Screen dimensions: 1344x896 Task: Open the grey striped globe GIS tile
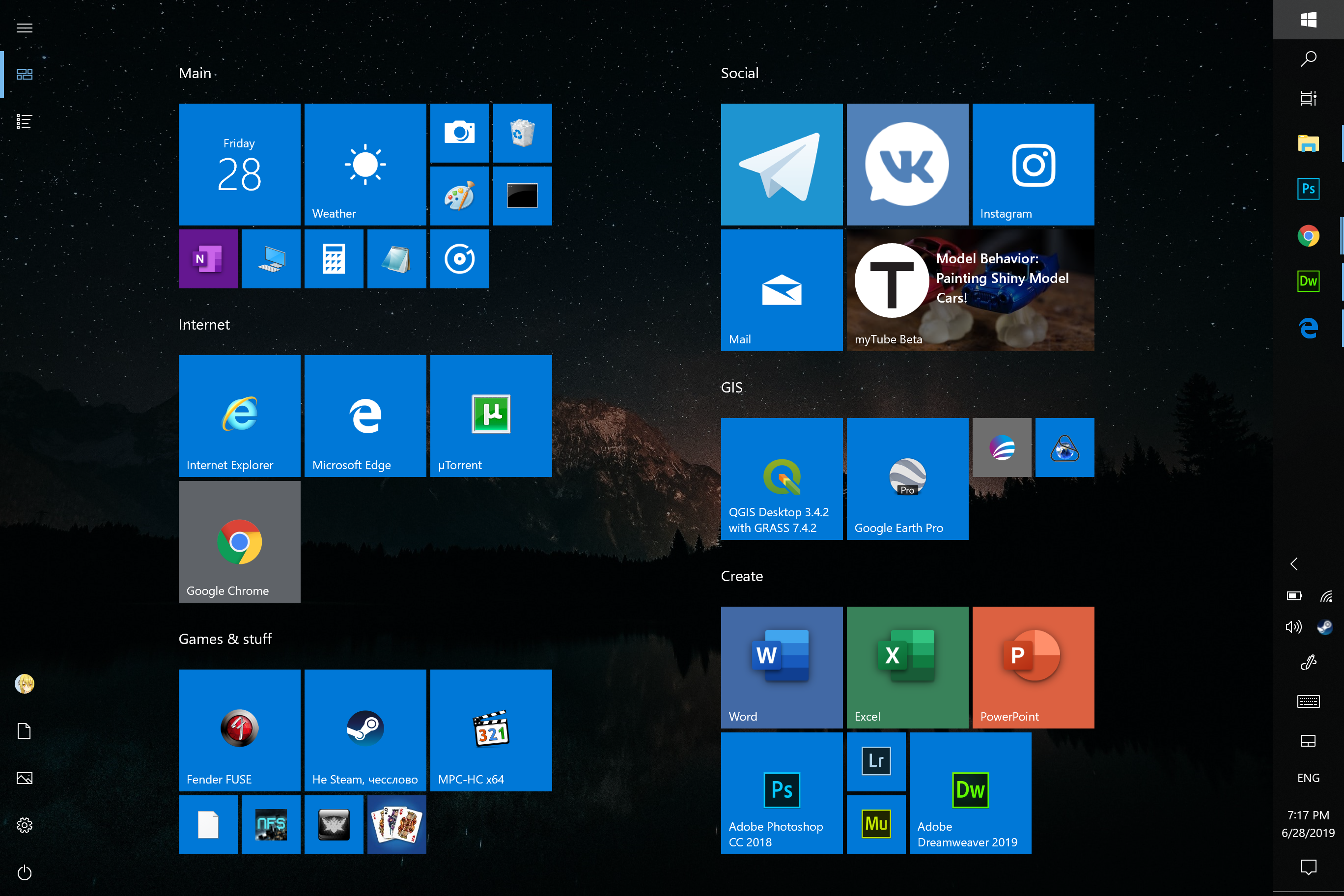click(x=1002, y=448)
